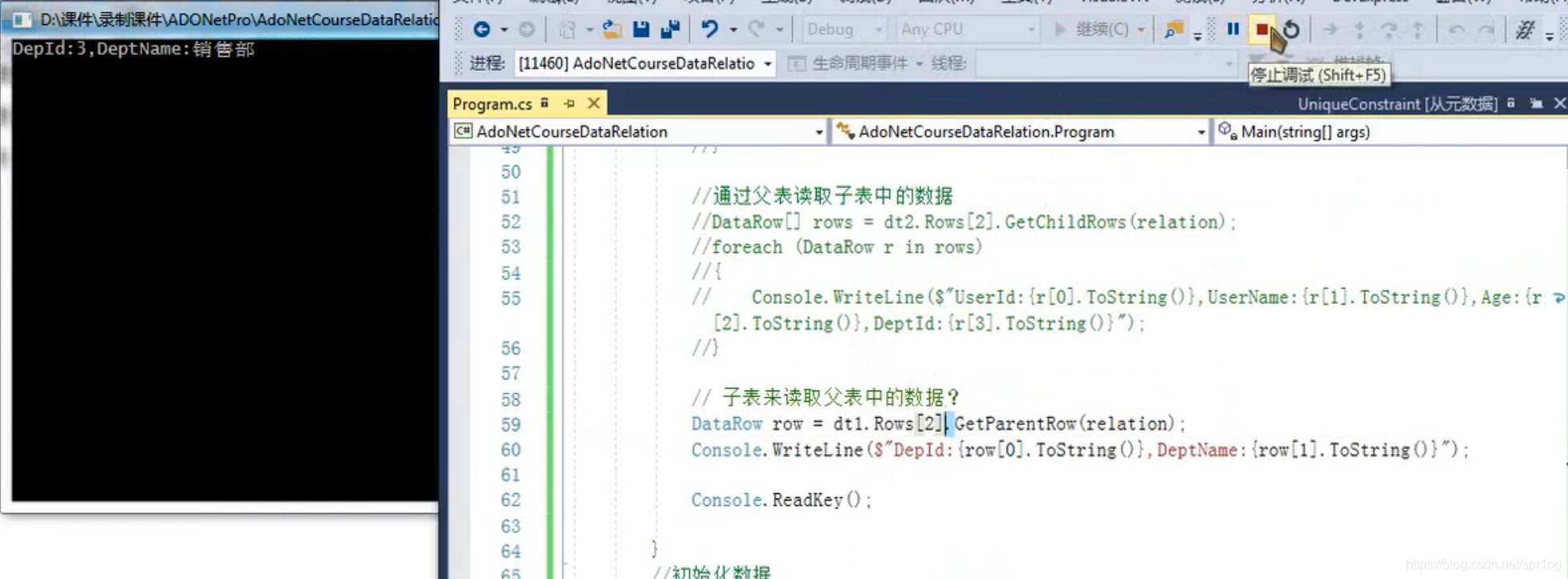Stop debugging with the red square icon
This screenshot has height=579, width=1568.
pos(1261,30)
